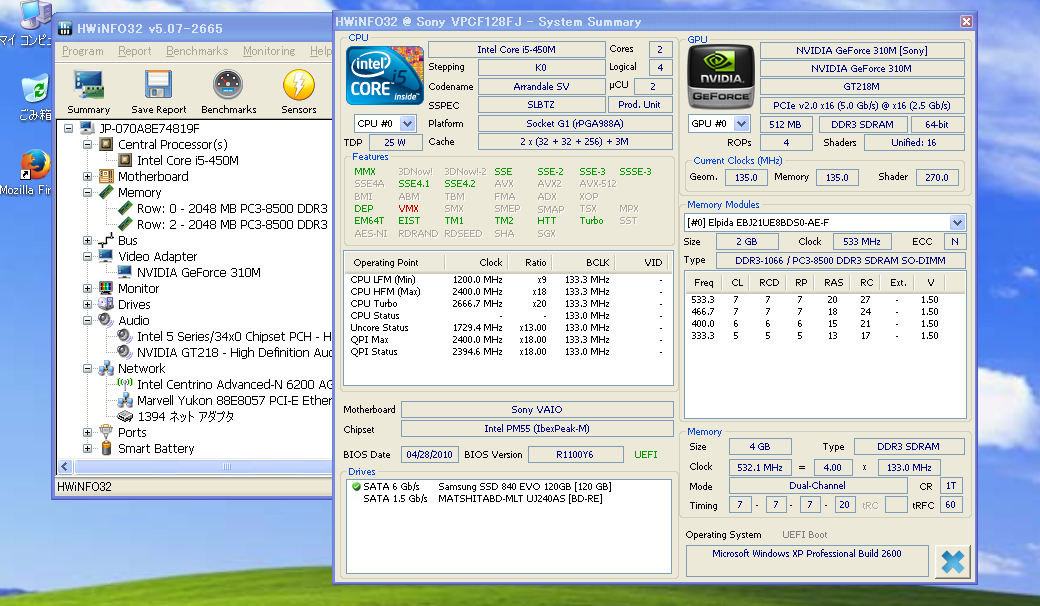Screen dimensions: 1040x606
Task: Open the Benchmarks menu in the menu bar
Action: (197, 51)
